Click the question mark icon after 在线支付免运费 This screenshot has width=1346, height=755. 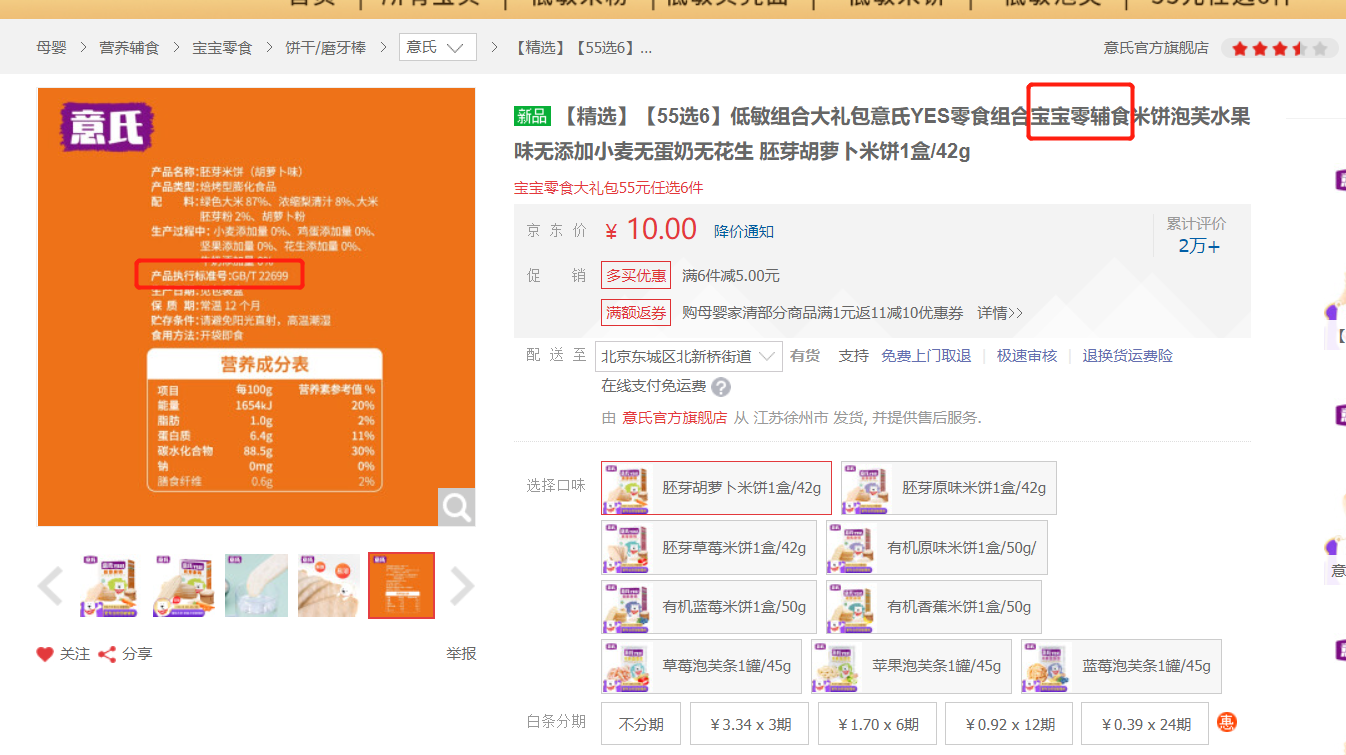[x=721, y=387]
